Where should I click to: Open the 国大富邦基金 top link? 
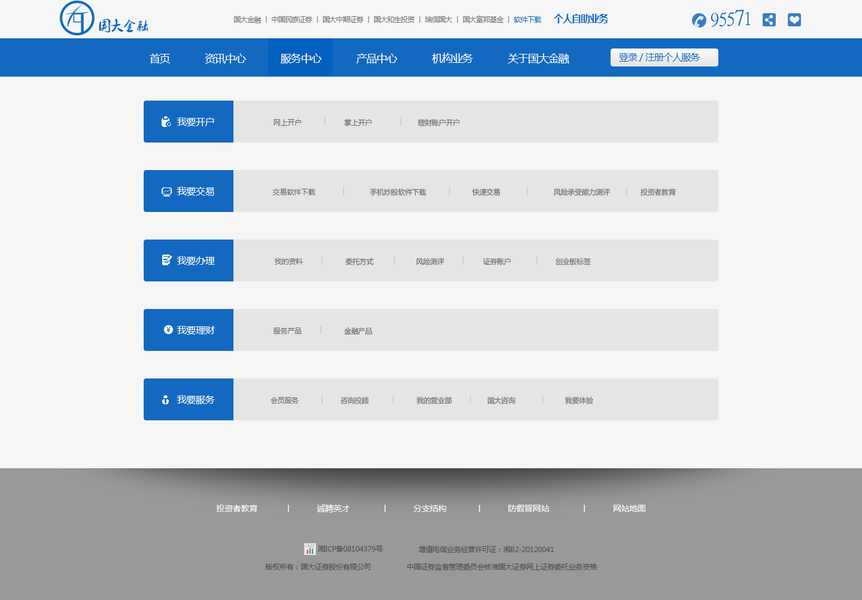click(x=483, y=19)
